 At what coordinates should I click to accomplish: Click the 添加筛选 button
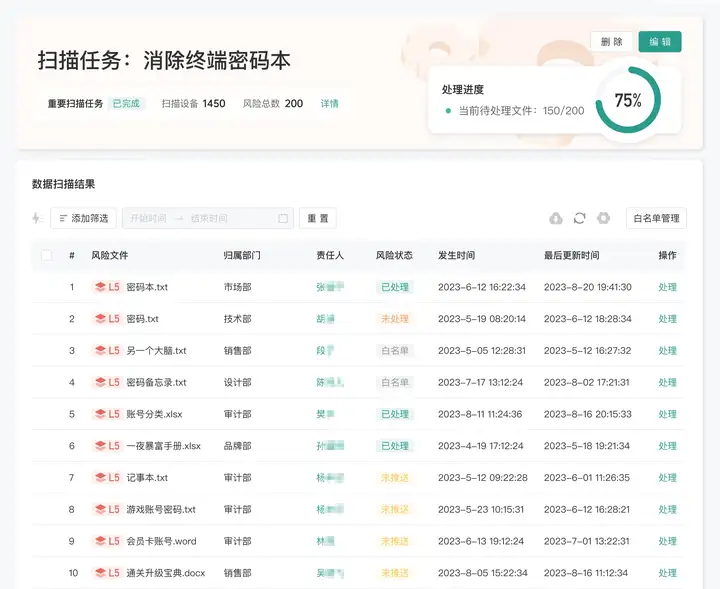coord(84,218)
